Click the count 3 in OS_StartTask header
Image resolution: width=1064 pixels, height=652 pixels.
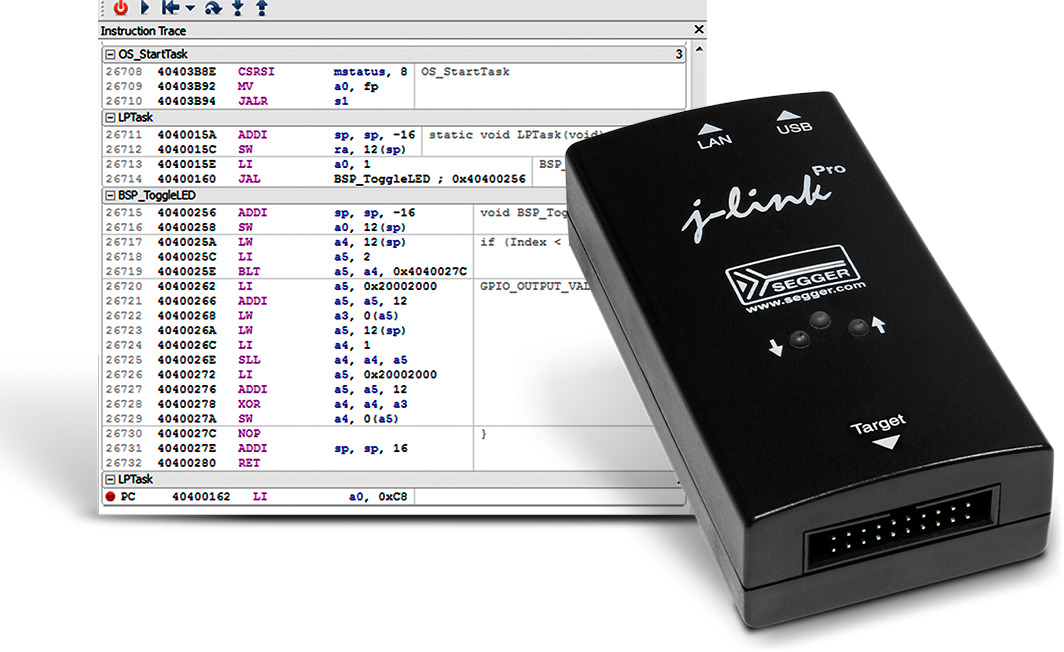click(x=679, y=54)
